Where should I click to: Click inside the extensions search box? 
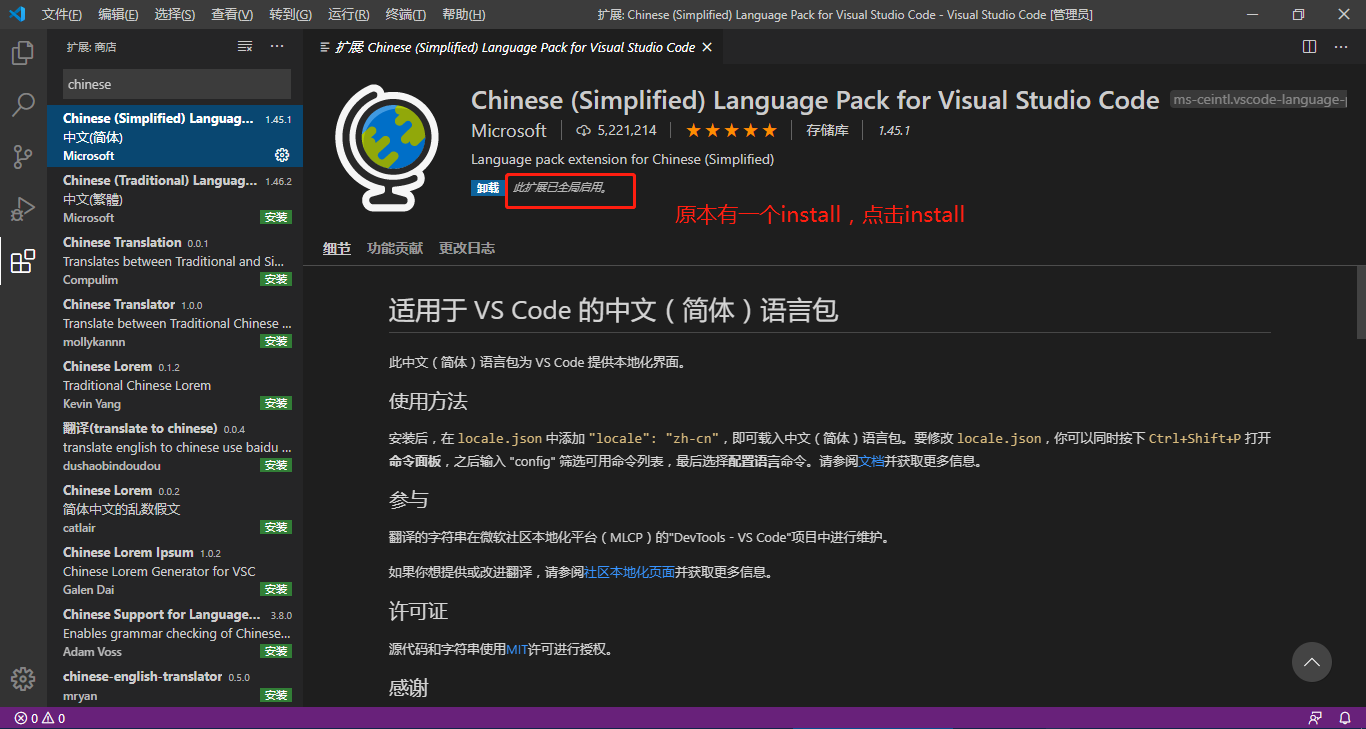[x=176, y=84]
